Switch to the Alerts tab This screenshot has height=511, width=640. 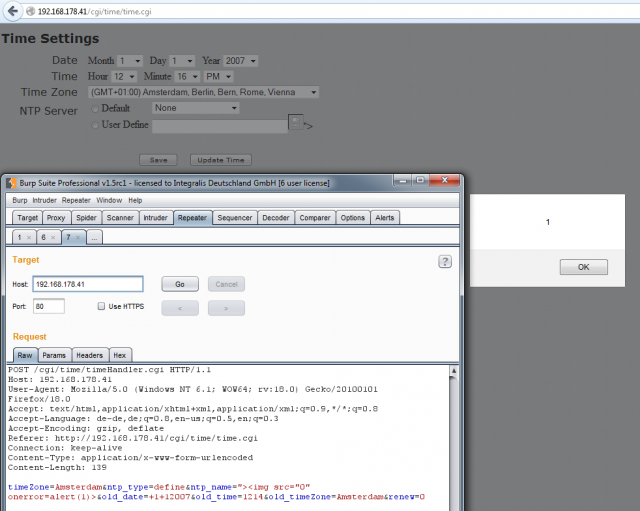pyautogui.click(x=385, y=218)
